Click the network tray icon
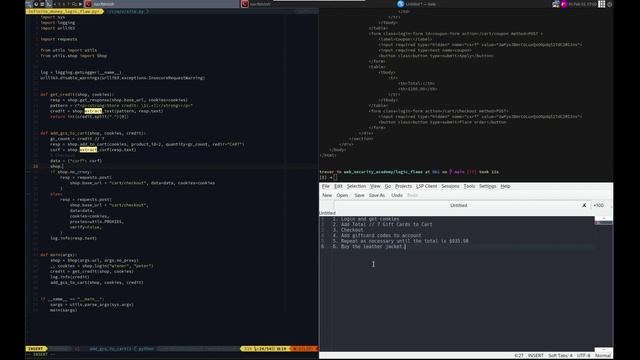This screenshot has height=360, width=640. (x=555, y=4)
